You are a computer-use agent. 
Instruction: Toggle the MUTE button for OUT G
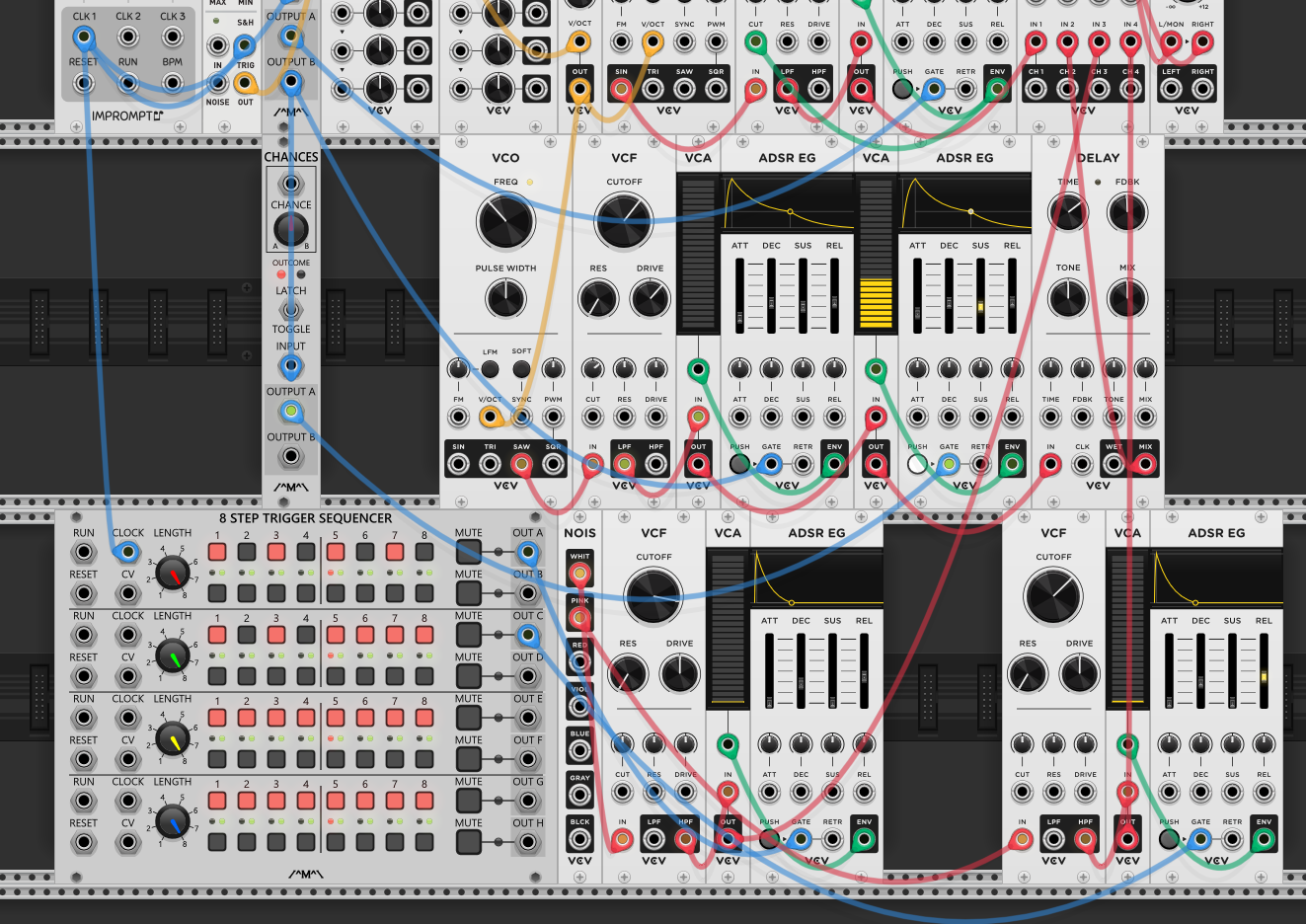pos(468,801)
